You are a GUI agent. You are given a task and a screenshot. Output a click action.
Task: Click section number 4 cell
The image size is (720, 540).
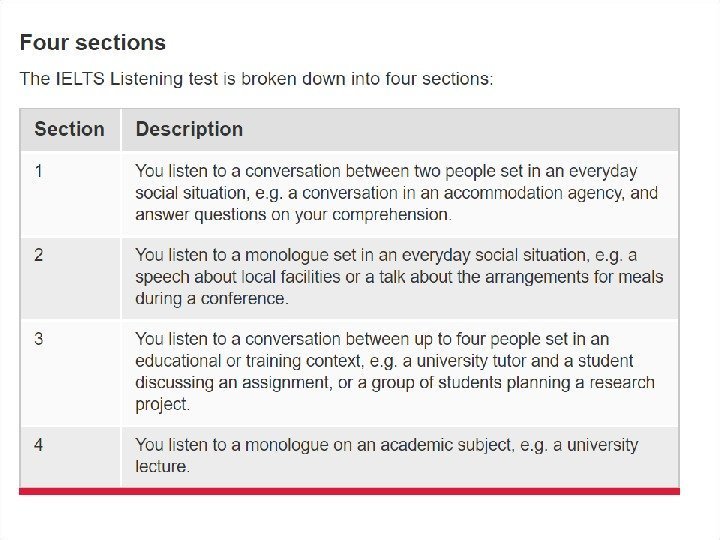[x=39, y=445]
